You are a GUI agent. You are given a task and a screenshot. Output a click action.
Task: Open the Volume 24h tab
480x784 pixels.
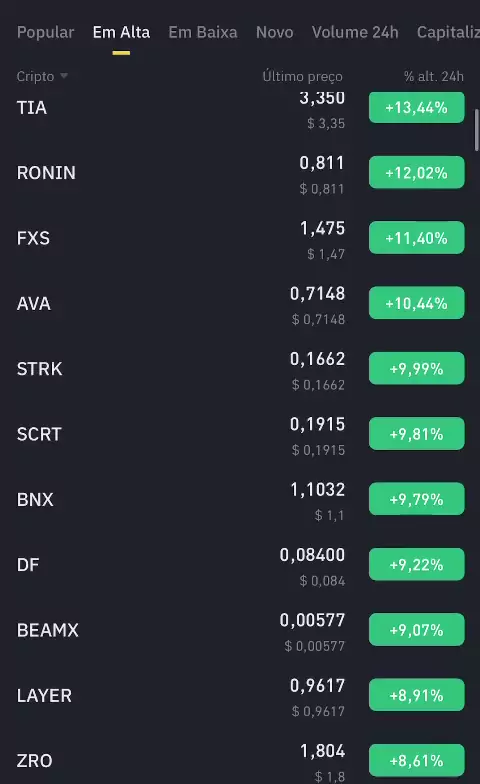click(355, 32)
